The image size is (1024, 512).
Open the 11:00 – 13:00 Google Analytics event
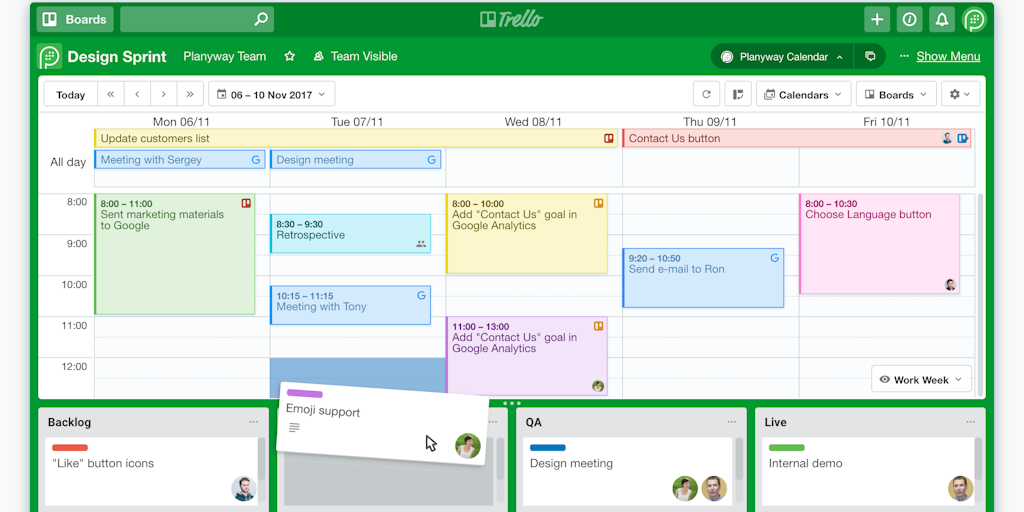(x=526, y=356)
